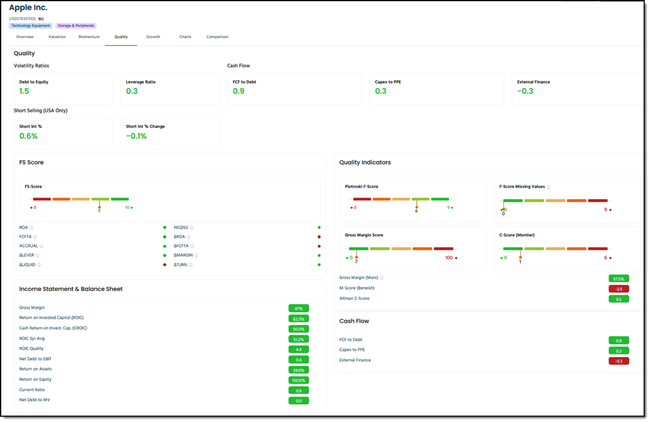Click the red status dot for ΔROA
Screen dimensions: 650x422
tap(319, 237)
